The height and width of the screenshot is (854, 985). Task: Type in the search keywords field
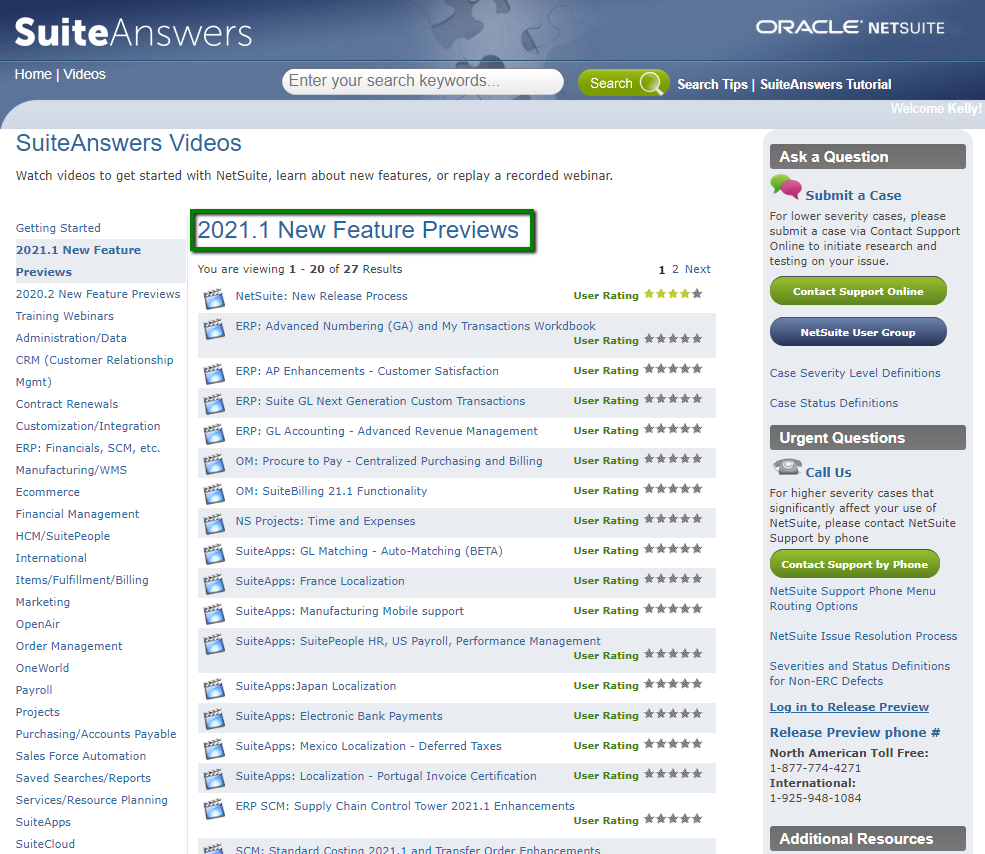pyautogui.click(x=422, y=82)
